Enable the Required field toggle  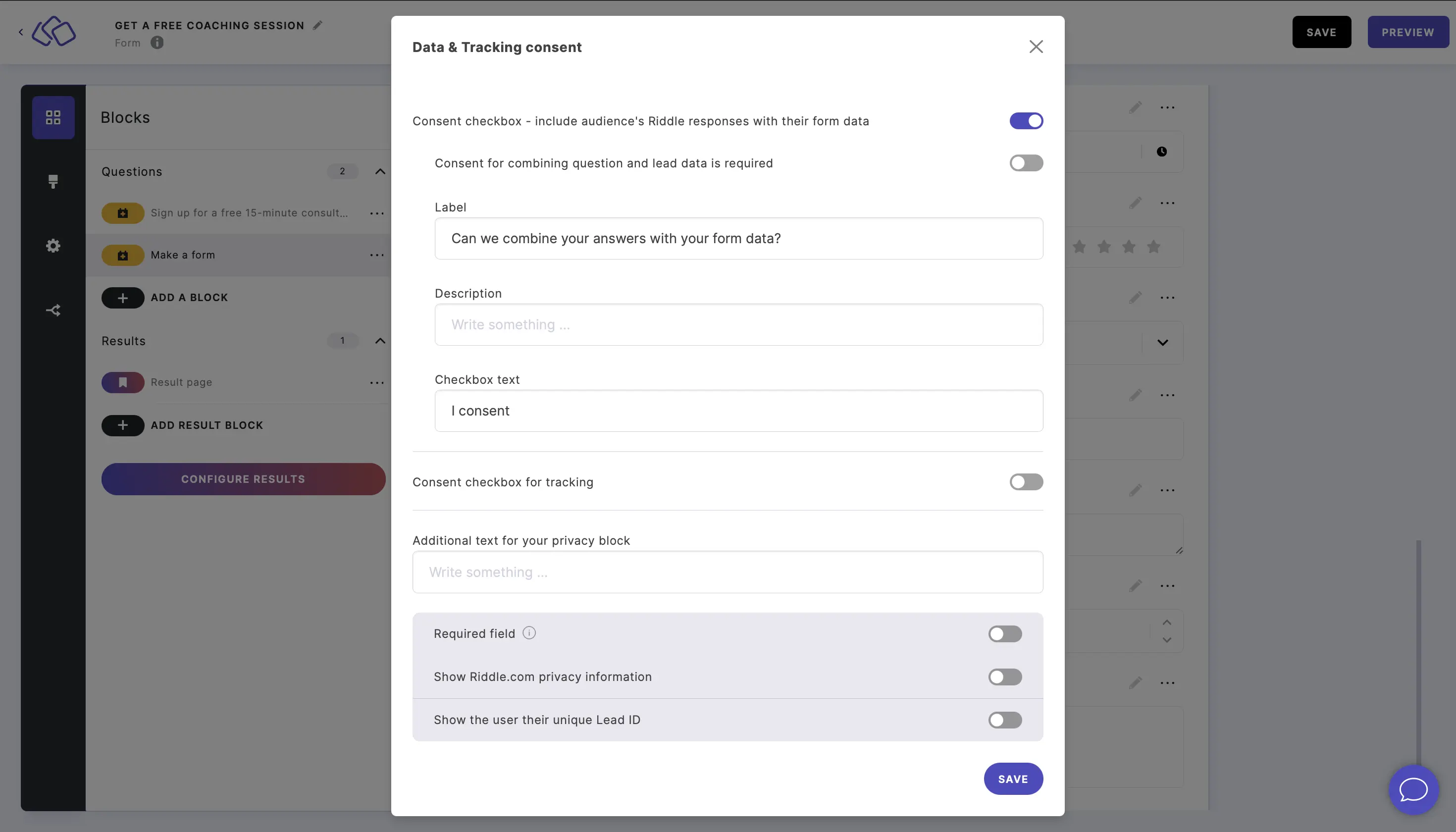click(1005, 633)
